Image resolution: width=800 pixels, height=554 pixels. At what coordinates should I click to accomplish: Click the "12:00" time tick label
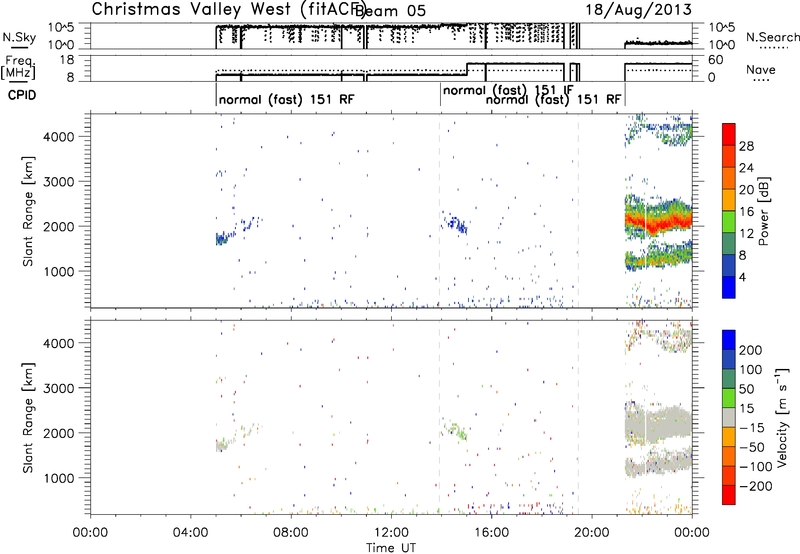click(x=391, y=533)
